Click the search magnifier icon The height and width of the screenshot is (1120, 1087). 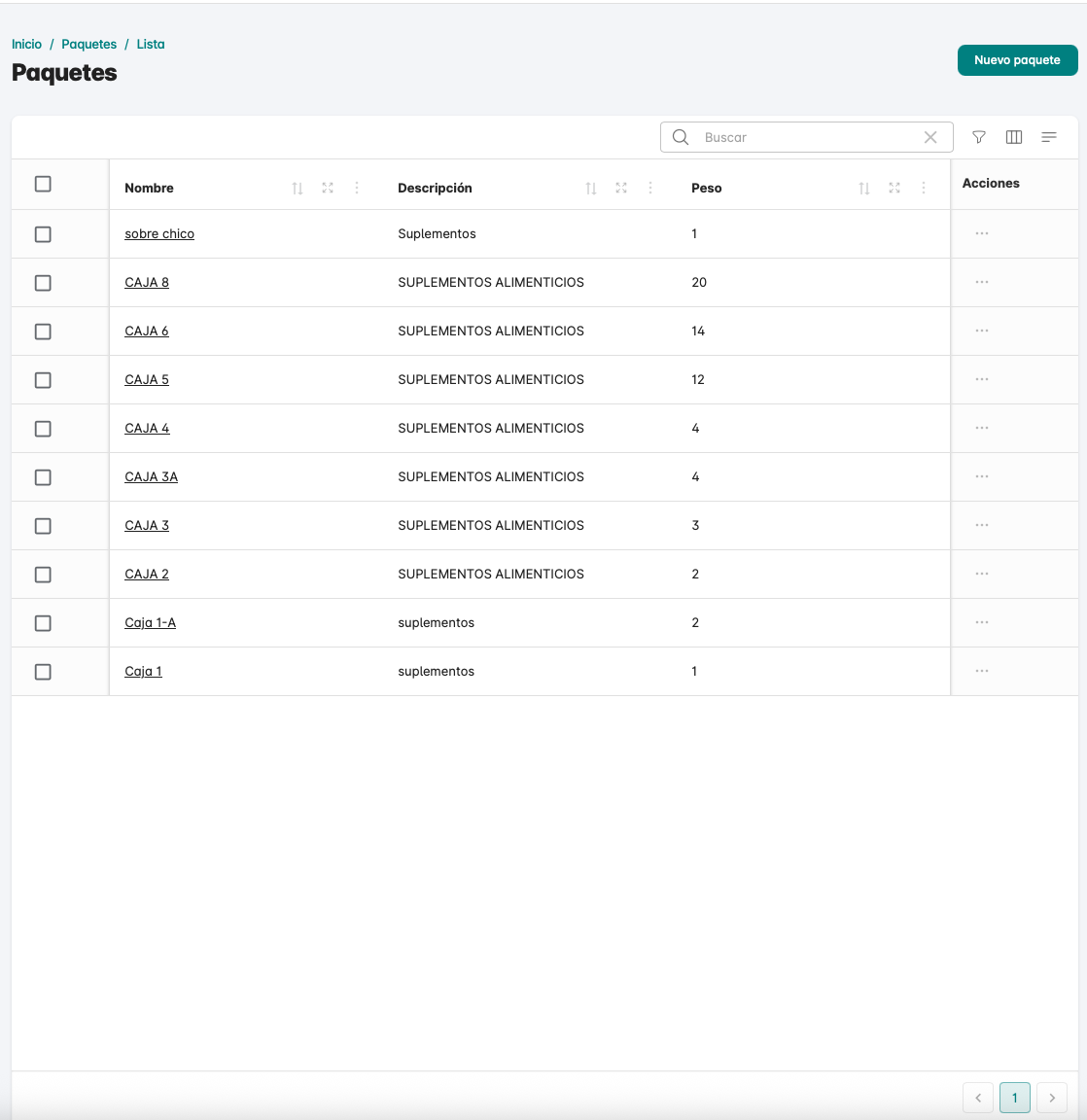coord(681,137)
